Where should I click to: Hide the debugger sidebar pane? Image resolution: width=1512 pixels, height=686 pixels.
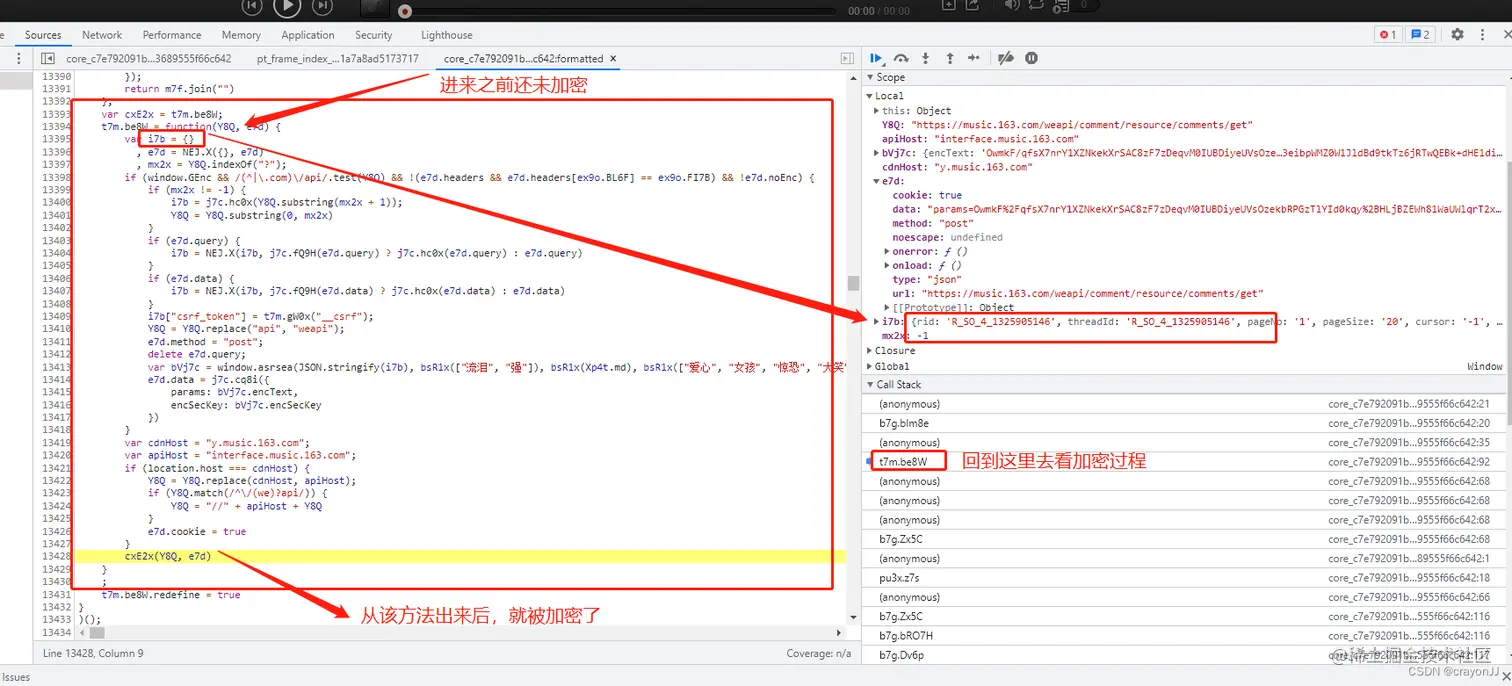(847, 59)
